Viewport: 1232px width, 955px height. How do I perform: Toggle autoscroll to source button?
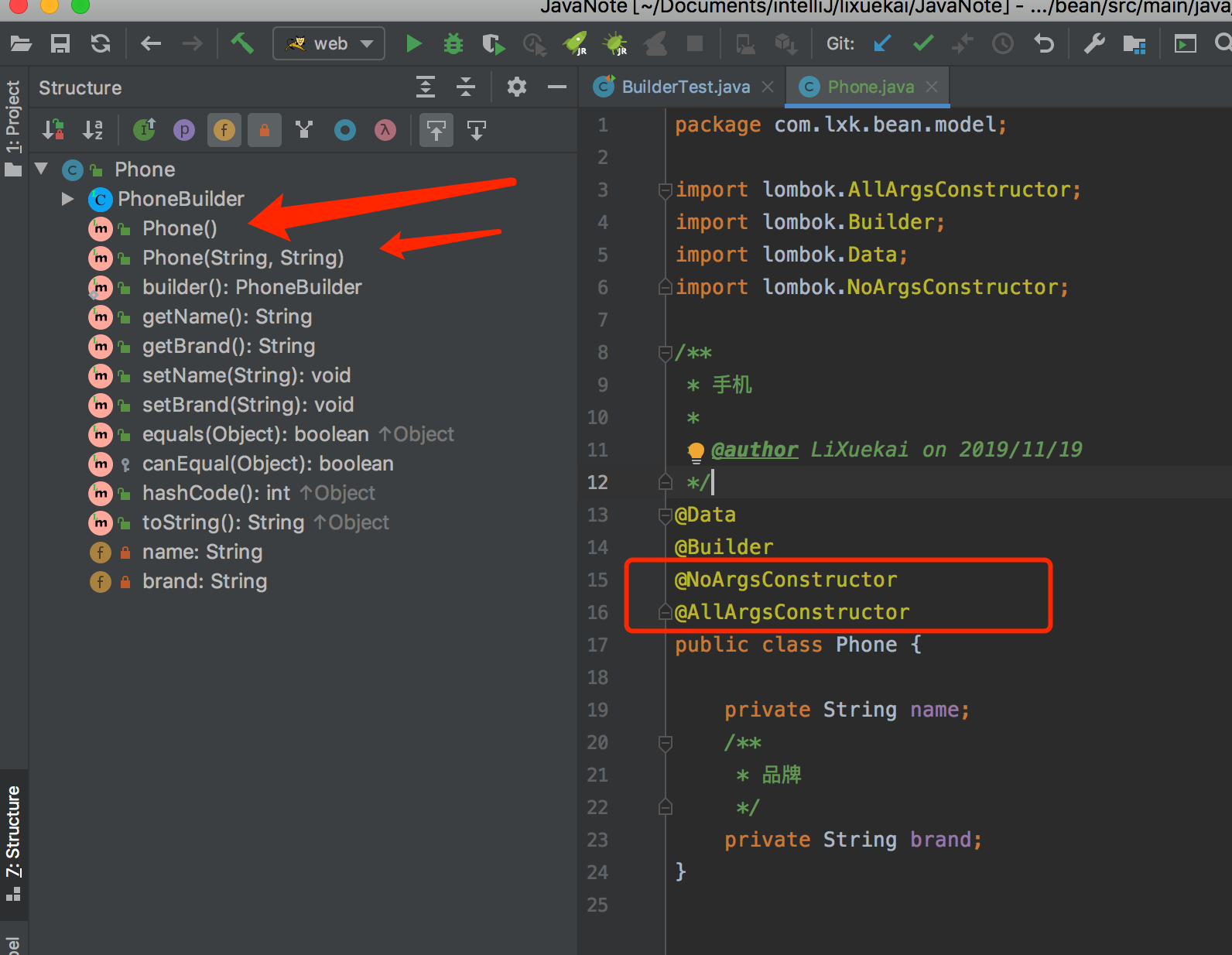pos(436,130)
